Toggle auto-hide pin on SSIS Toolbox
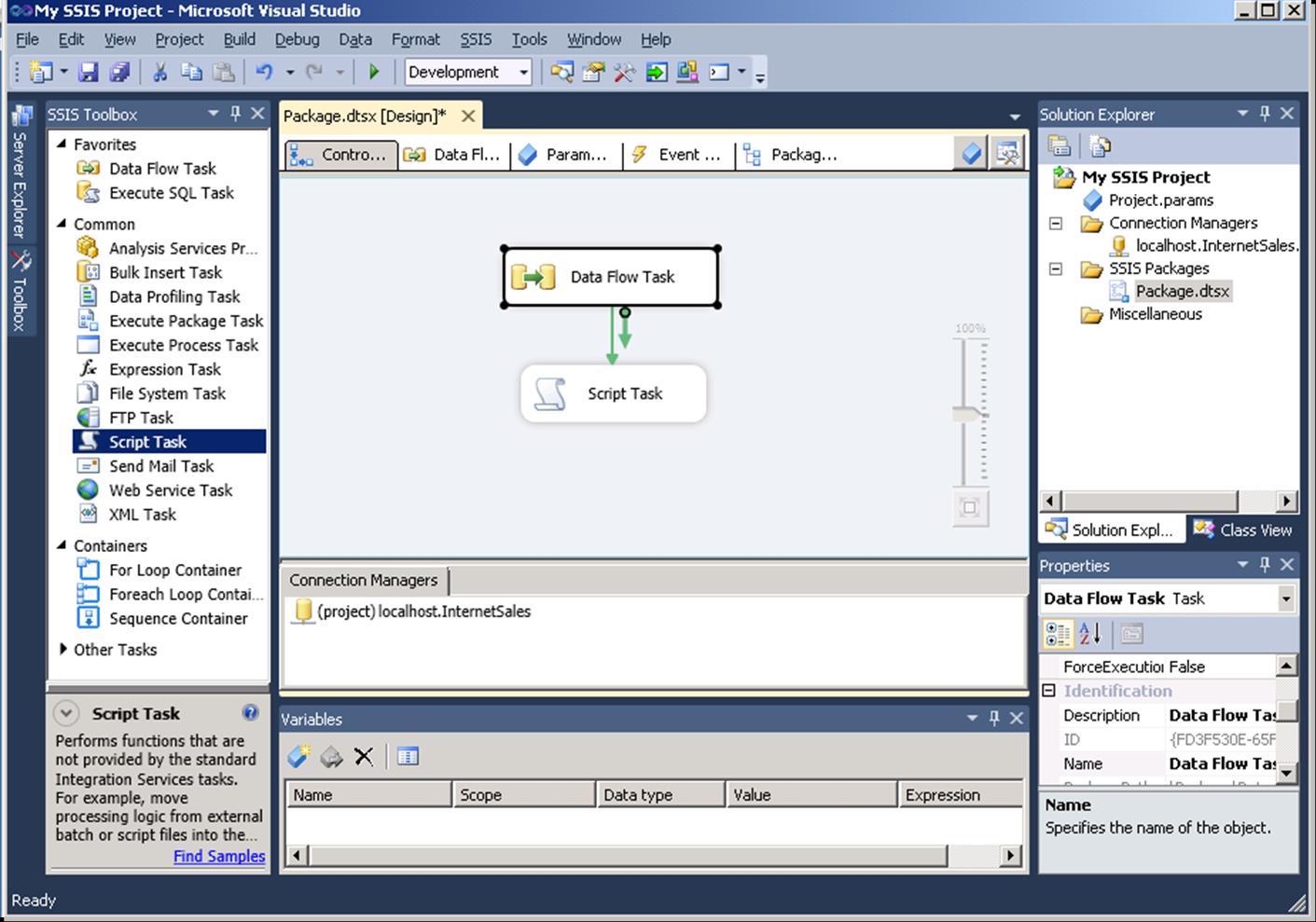The width and height of the screenshot is (1316, 922). click(x=235, y=114)
